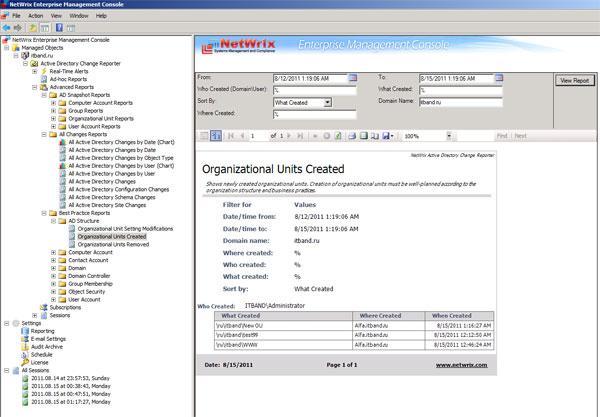
Task: Click the Print icon in report toolbar
Action: [350, 135]
